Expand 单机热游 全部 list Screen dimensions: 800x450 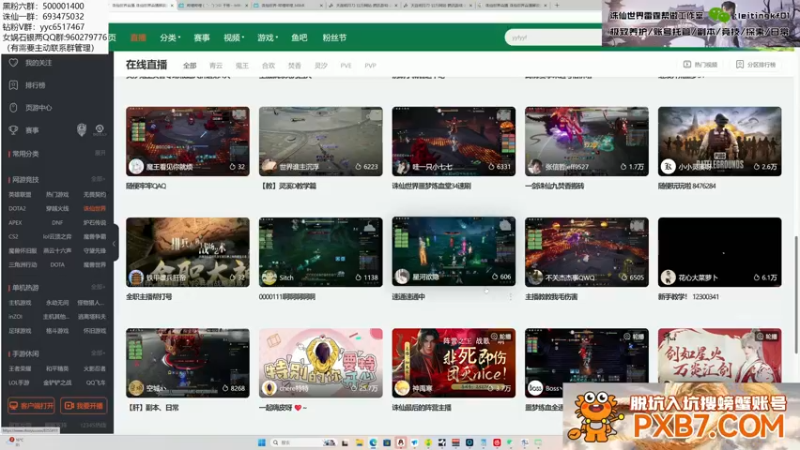coord(97,287)
